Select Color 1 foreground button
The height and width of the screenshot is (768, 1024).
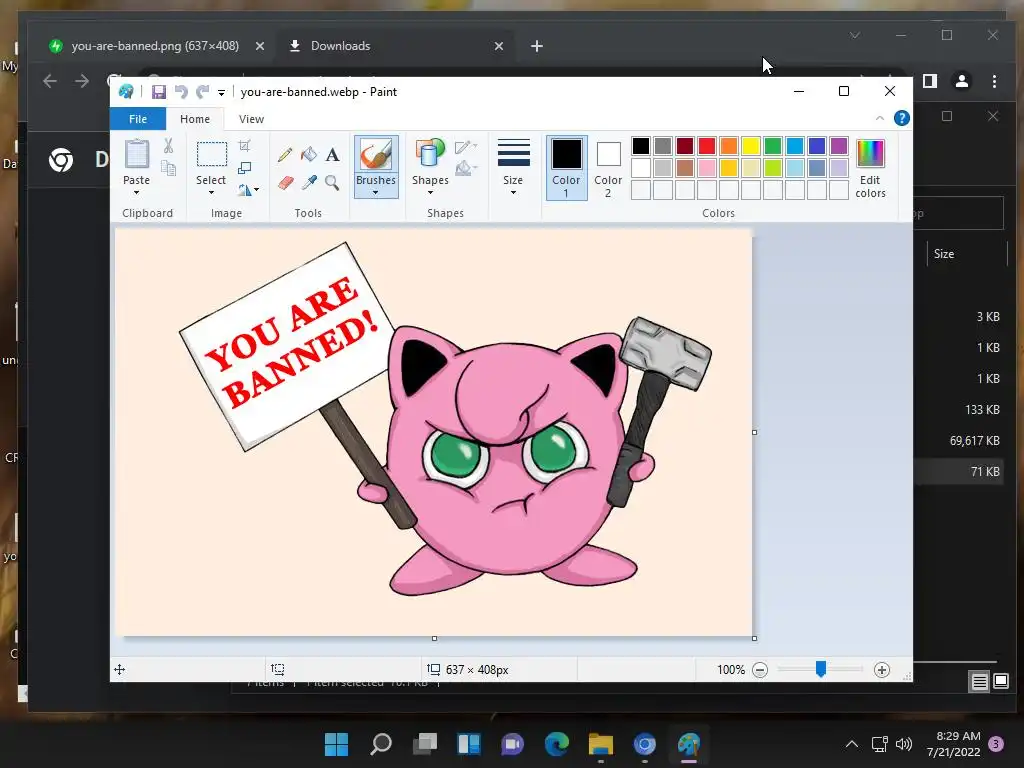point(566,167)
